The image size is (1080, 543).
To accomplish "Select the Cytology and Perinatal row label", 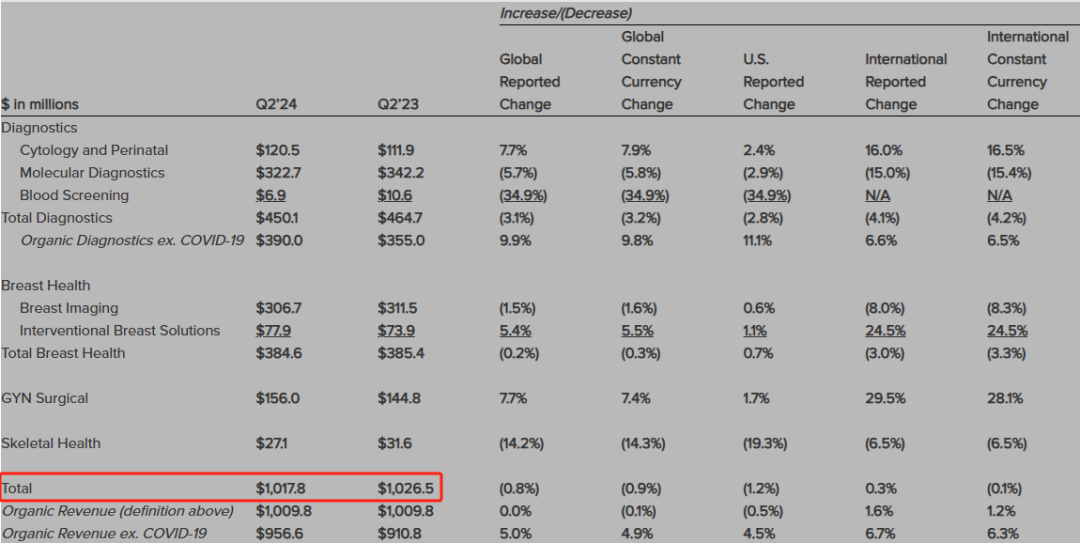I will point(94,150).
